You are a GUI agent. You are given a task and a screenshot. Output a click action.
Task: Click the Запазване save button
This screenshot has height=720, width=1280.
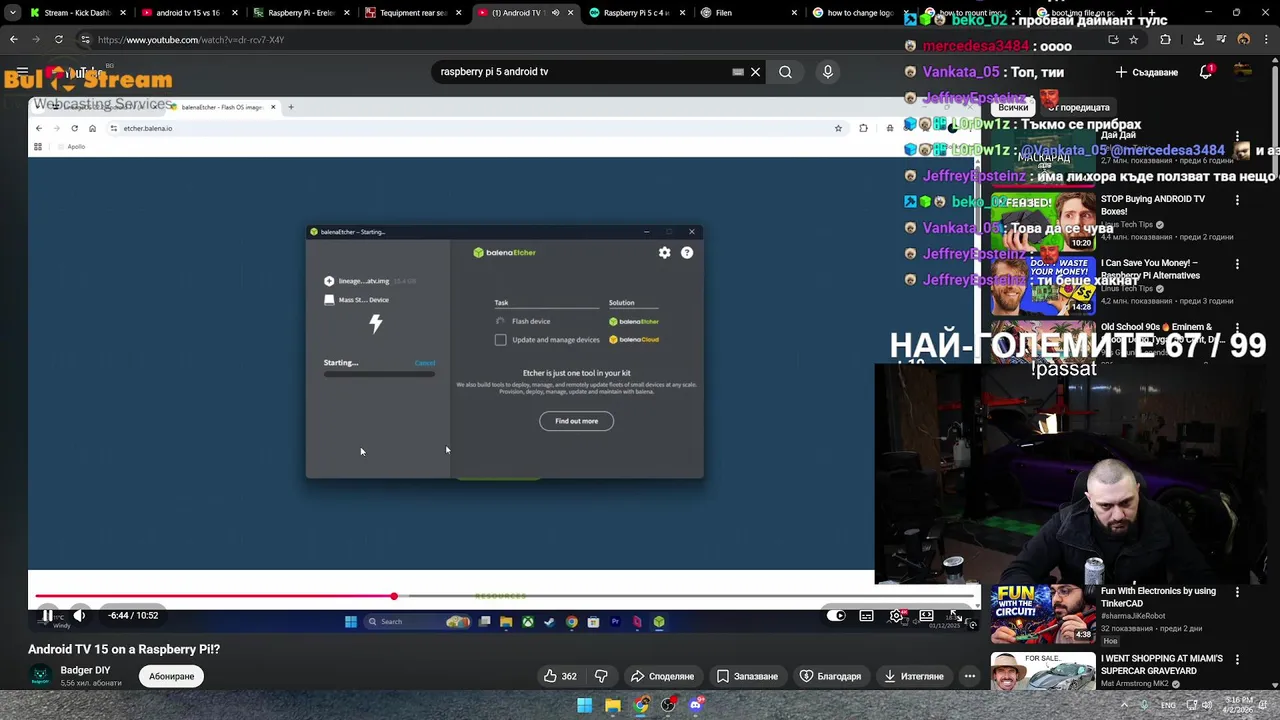(x=747, y=676)
